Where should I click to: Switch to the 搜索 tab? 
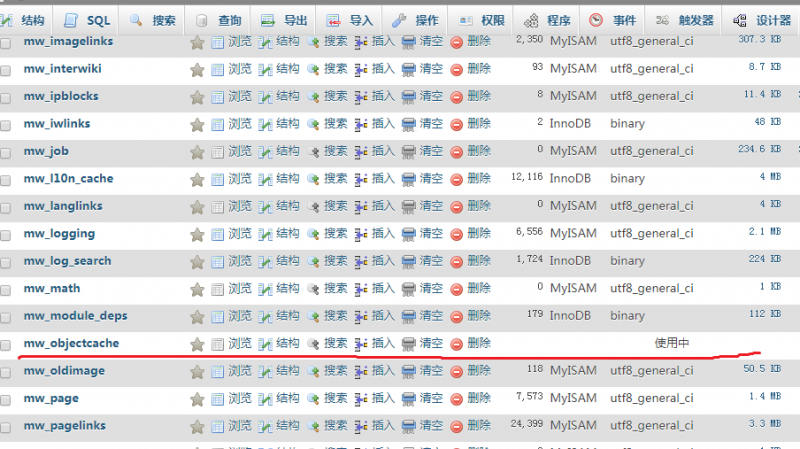(153, 20)
